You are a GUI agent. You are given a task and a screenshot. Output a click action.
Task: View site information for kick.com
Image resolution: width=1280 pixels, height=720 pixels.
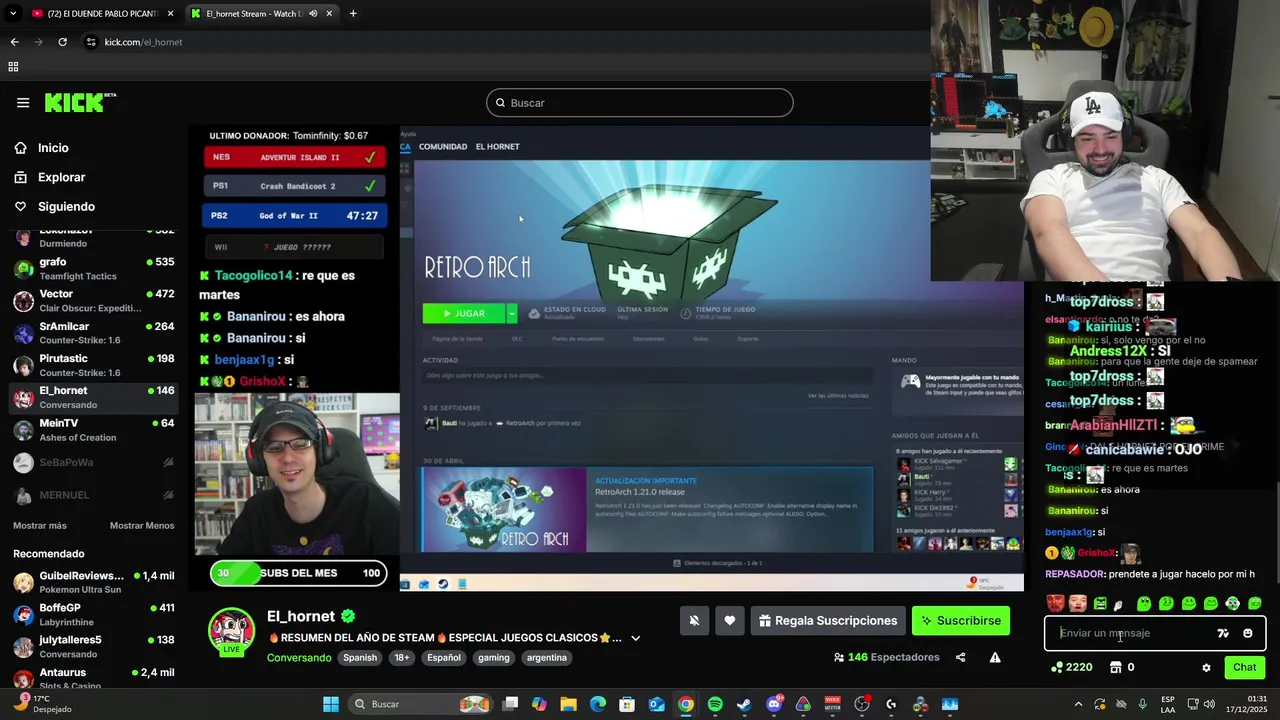(91, 42)
